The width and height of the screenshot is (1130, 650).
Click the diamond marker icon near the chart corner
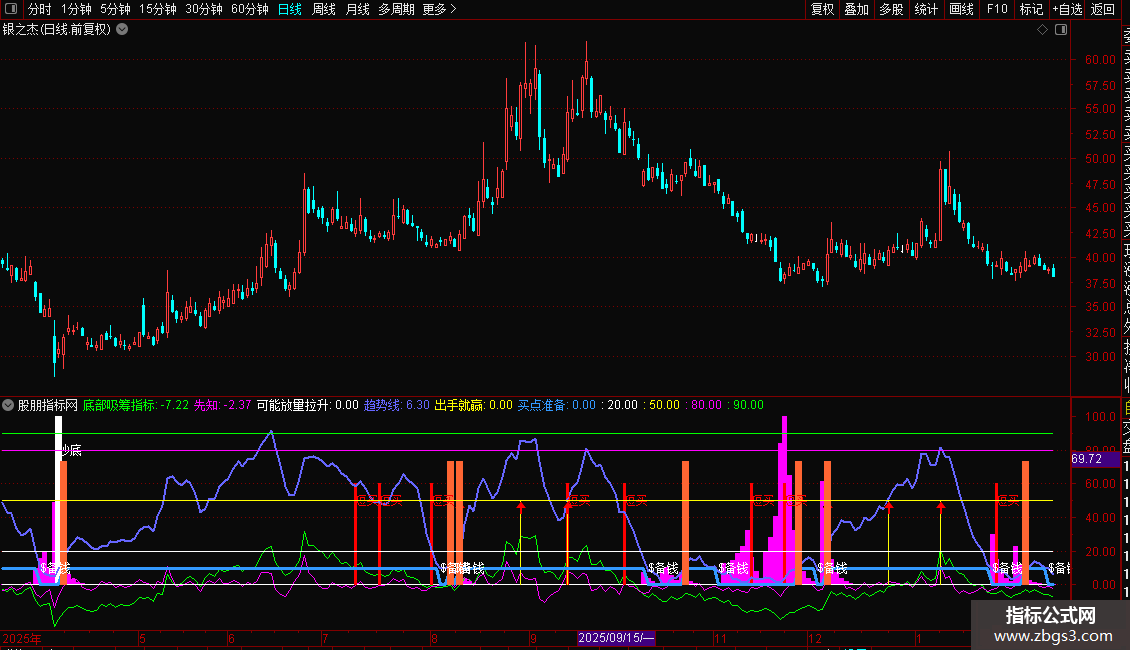1042,30
